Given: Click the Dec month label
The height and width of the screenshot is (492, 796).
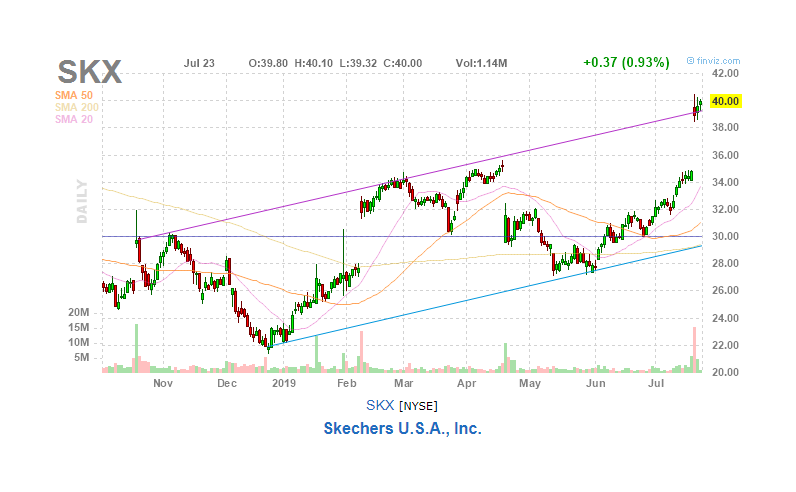Looking at the screenshot, I should click(x=227, y=383).
